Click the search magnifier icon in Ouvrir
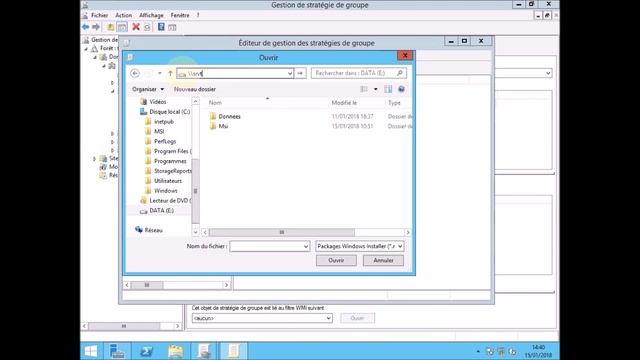Viewport: 640px width, 360px height. point(400,73)
